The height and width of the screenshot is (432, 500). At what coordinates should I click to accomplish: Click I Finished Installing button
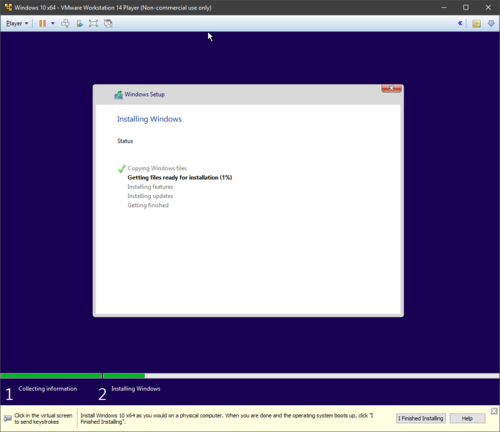point(421,418)
